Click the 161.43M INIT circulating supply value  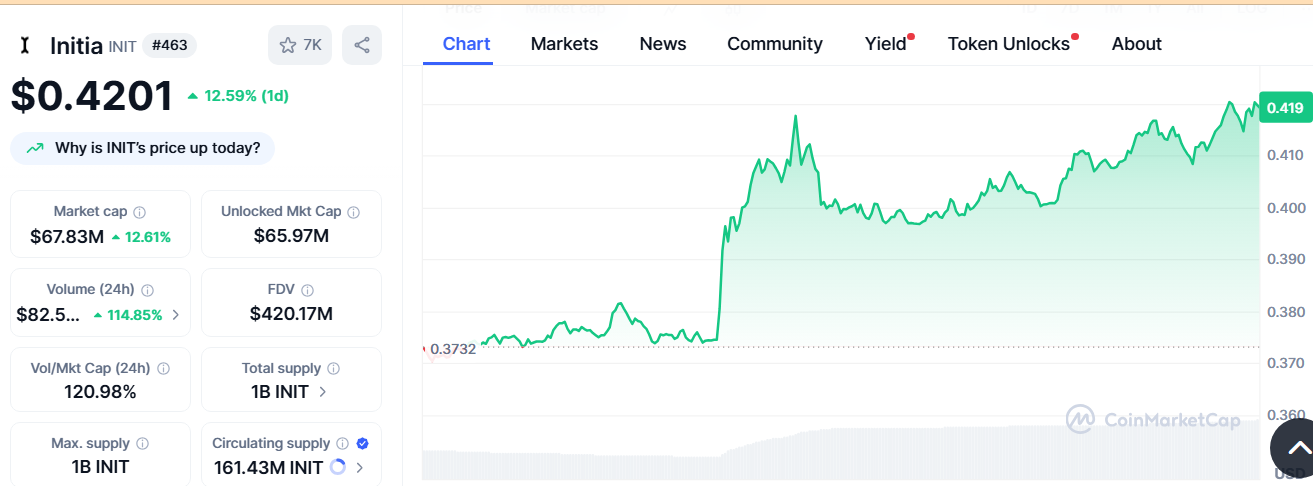tap(268, 467)
